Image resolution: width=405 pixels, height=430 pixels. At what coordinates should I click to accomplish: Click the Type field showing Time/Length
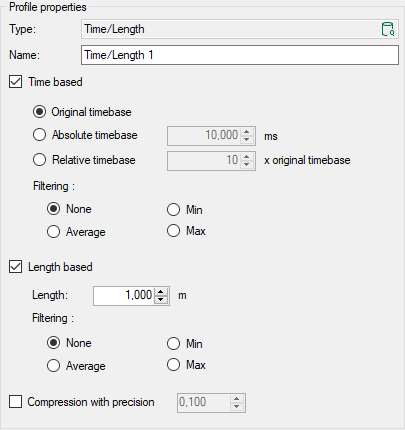240,29
